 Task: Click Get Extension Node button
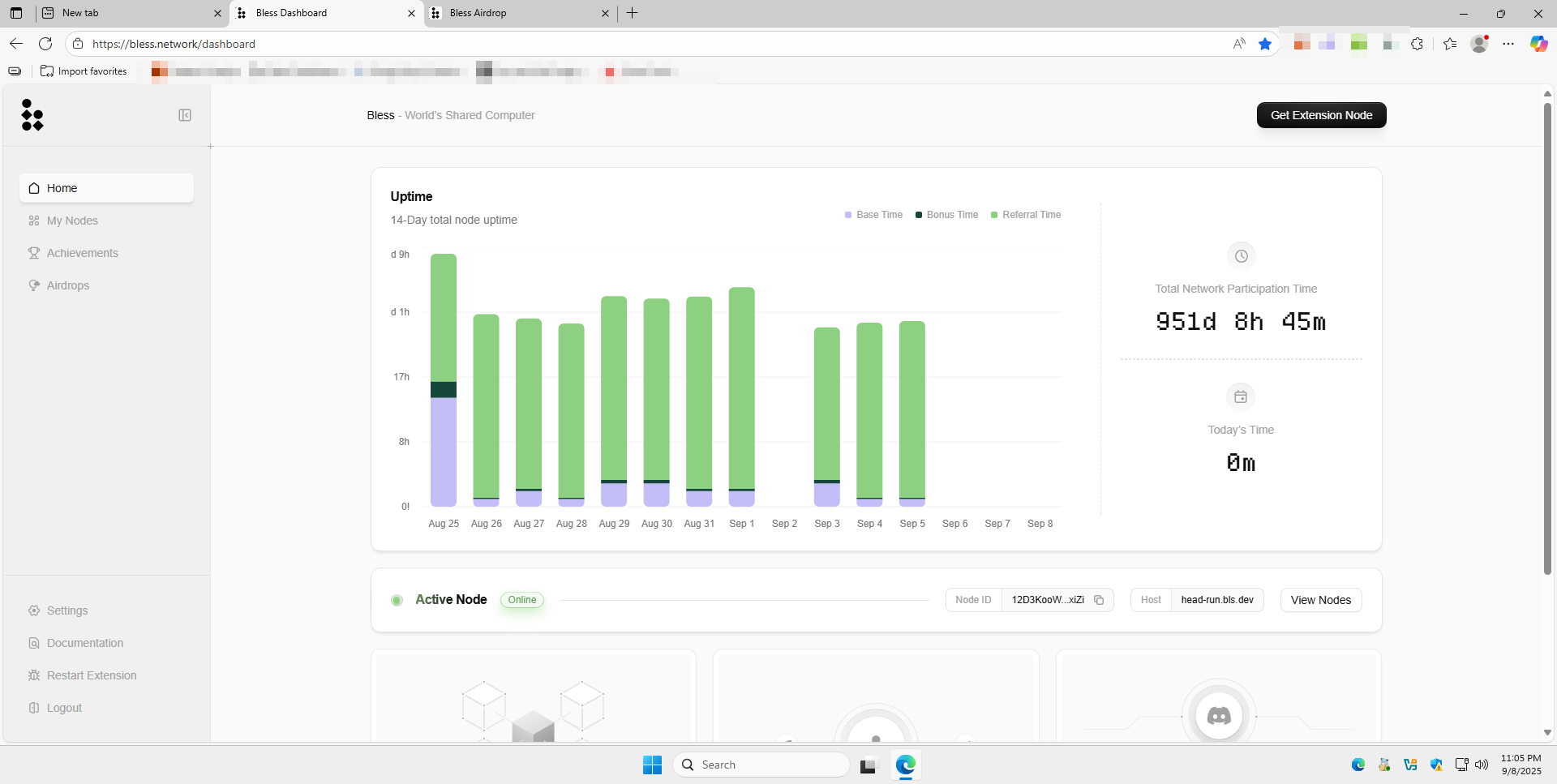click(x=1321, y=115)
